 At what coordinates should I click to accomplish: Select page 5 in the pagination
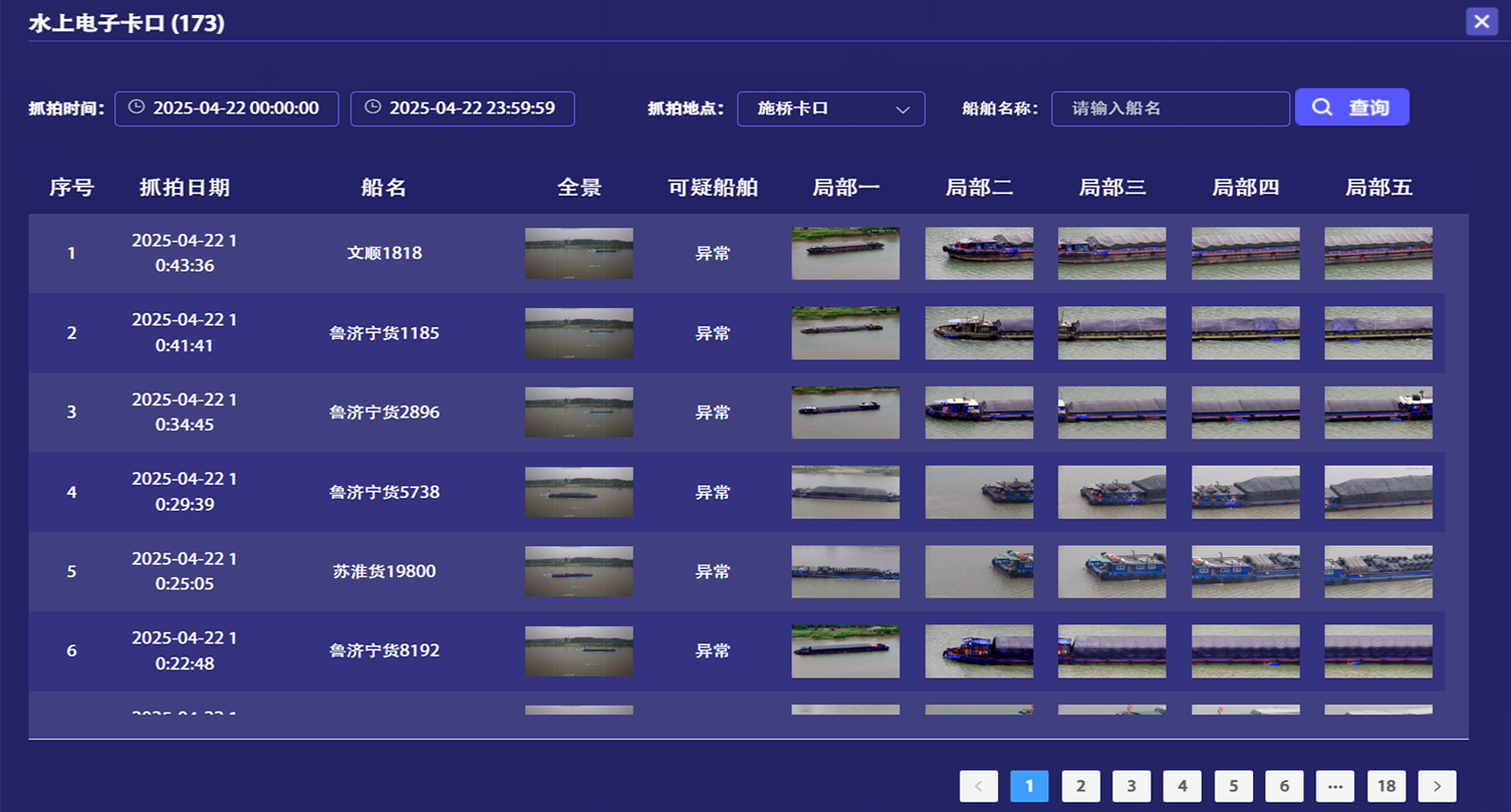pos(1232,786)
